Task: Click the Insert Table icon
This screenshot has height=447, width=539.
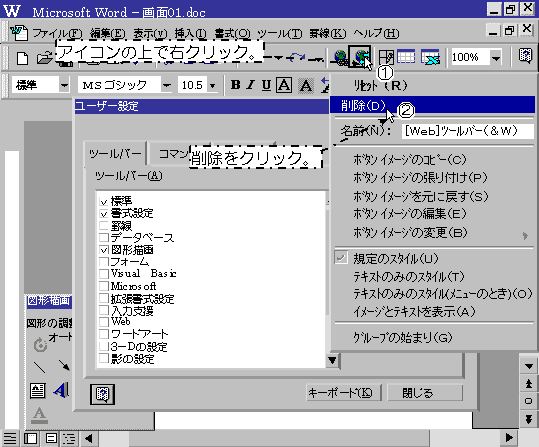Action: click(x=406, y=57)
